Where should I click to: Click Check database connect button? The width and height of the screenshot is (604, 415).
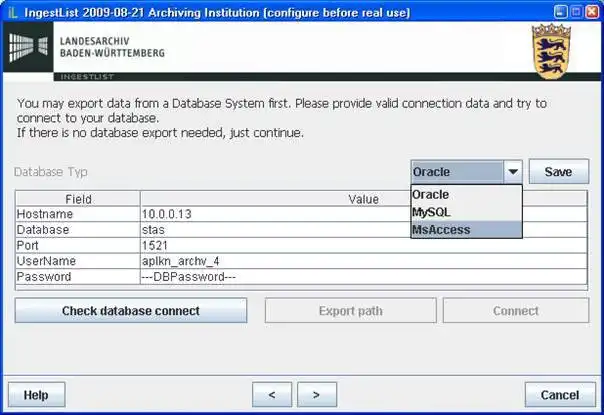[131, 311]
